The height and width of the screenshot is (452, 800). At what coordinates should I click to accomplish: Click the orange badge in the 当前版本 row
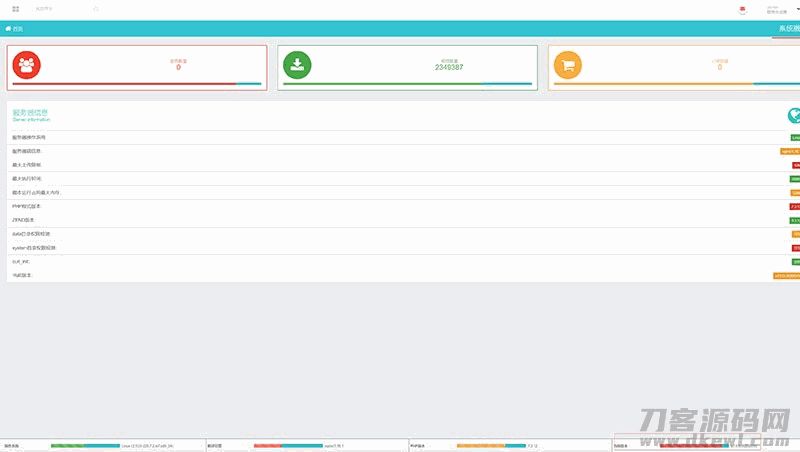click(786, 275)
